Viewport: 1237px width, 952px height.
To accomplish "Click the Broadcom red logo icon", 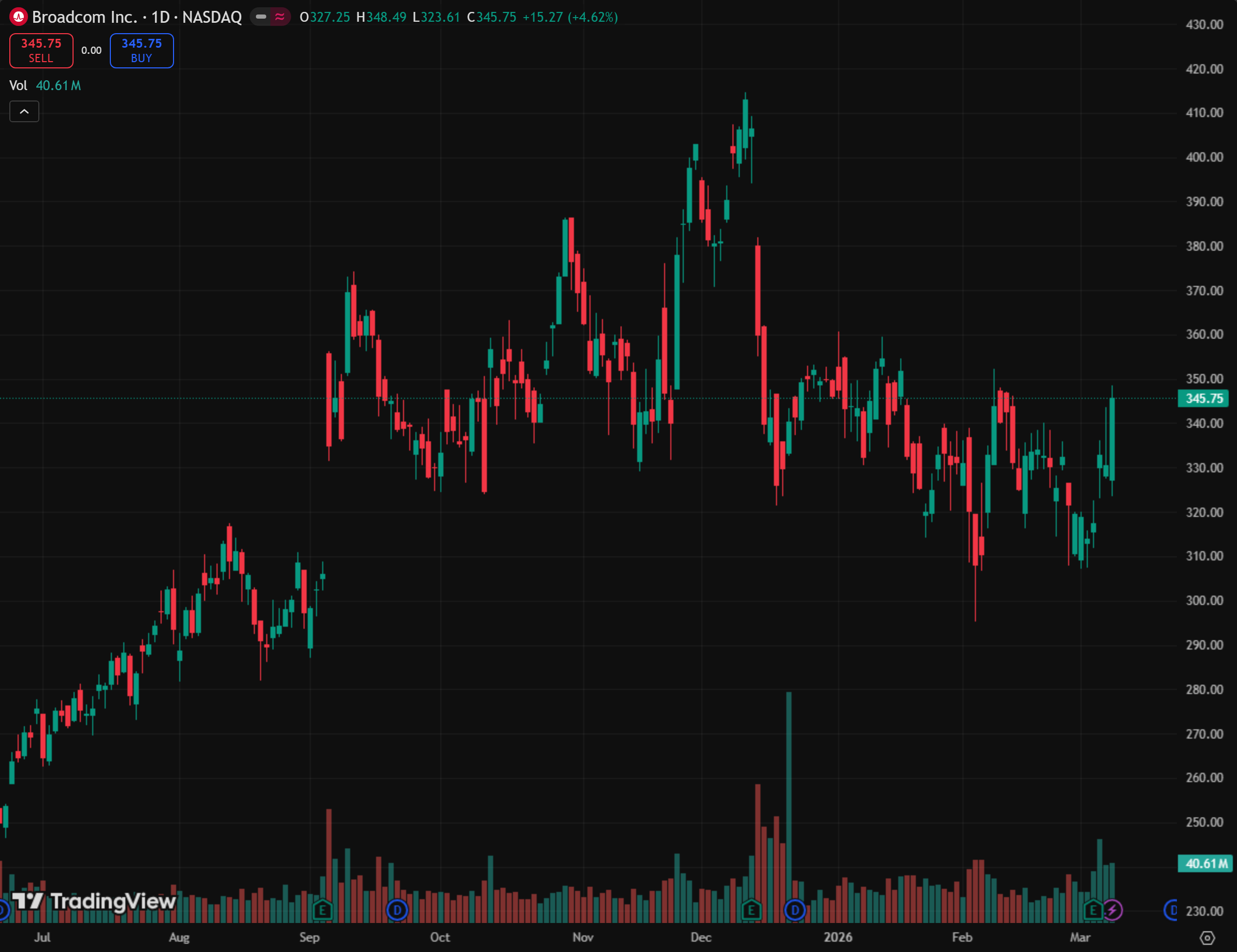I will pos(19,17).
